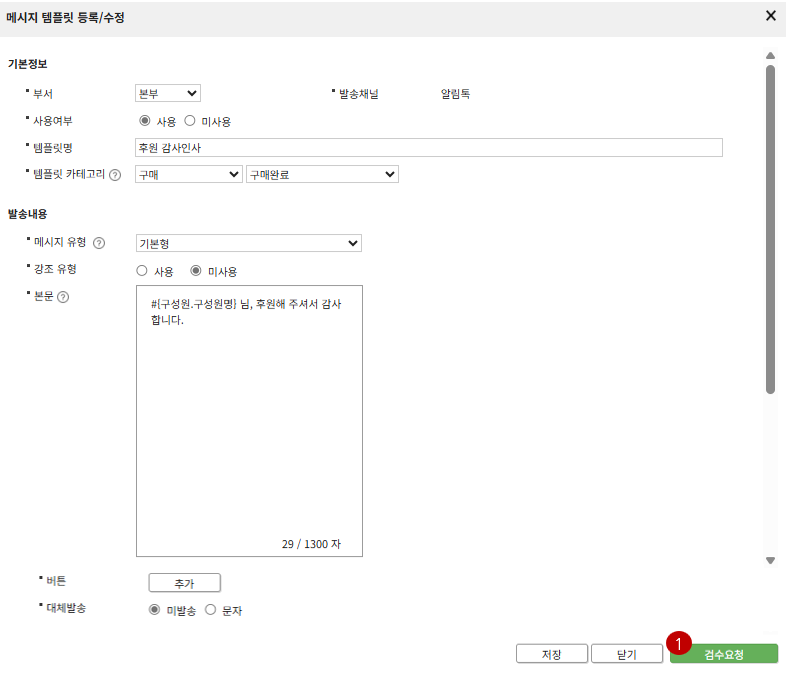Open 메시지 유형 dropdown showing 기본형
This screenshot has width=787, height=674.
(x=248, y=243)
